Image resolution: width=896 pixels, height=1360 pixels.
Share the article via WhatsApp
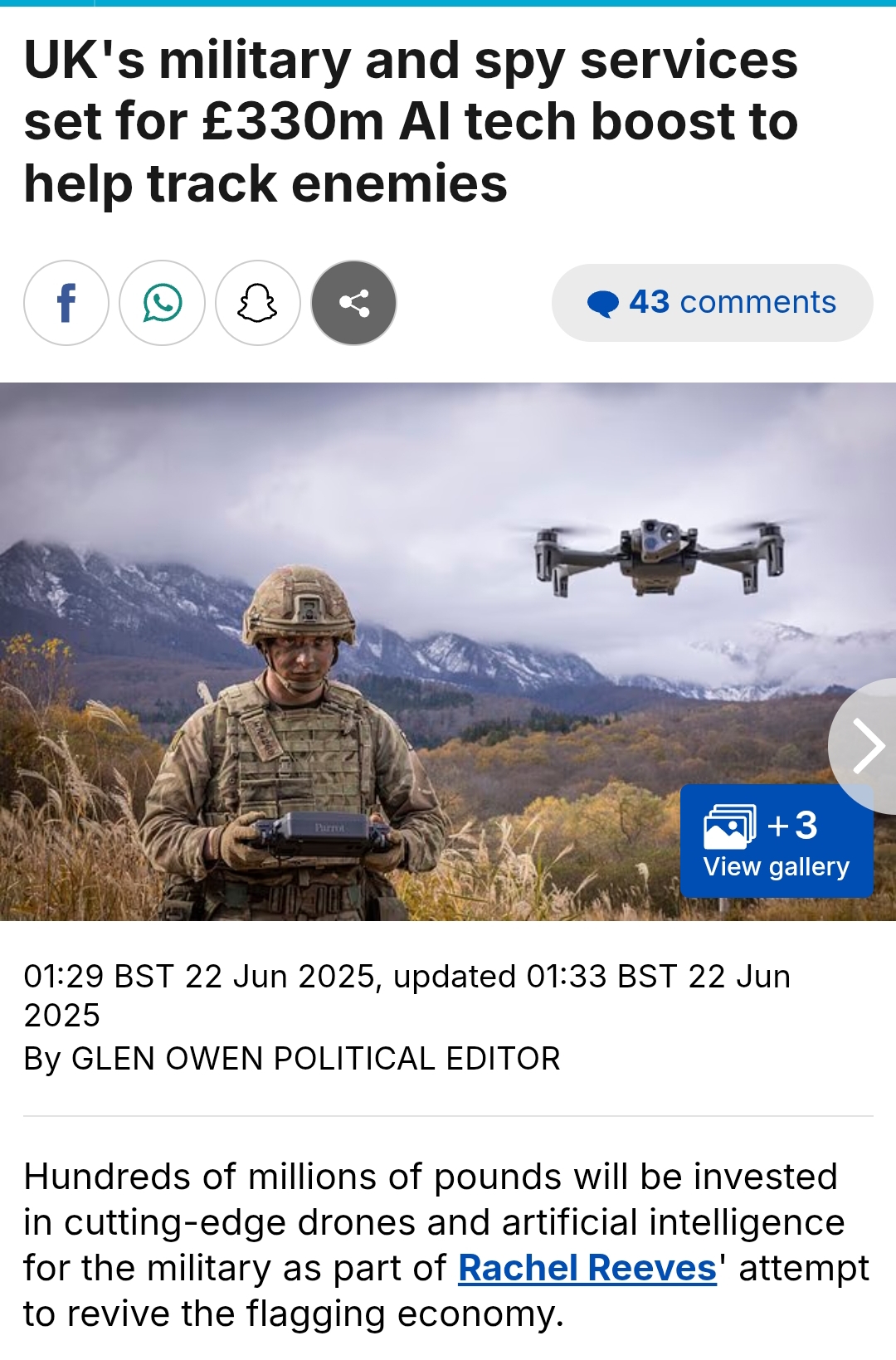[x=163, y=303]
